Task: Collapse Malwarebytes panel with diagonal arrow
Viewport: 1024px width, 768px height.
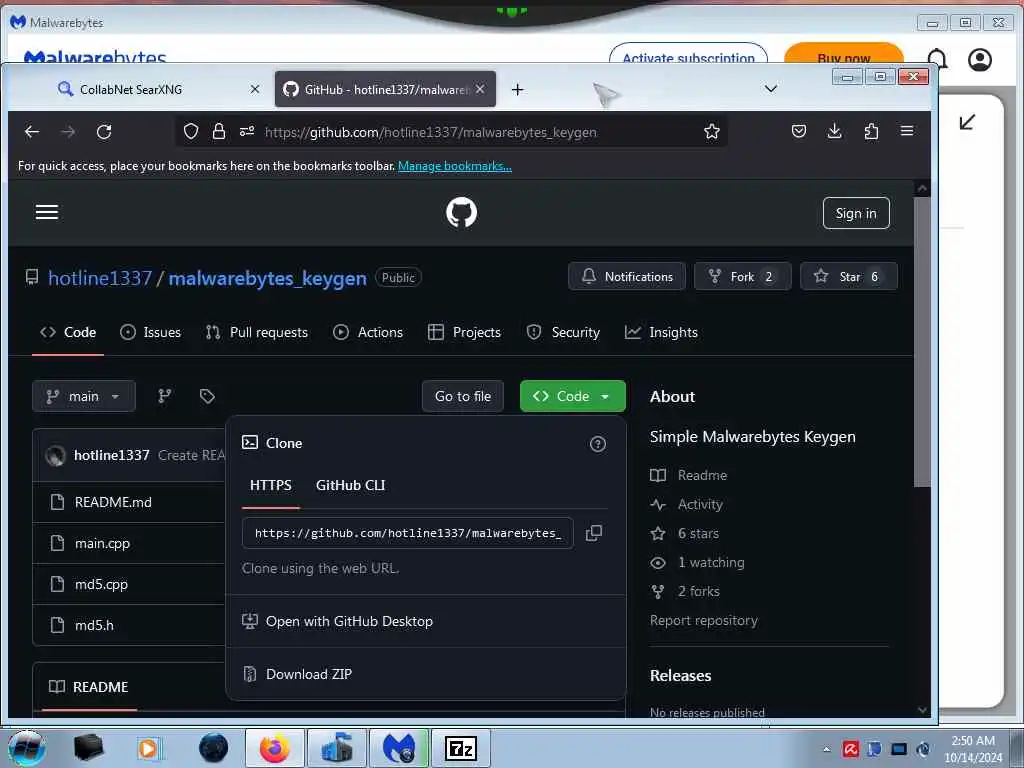Action: 967,122
